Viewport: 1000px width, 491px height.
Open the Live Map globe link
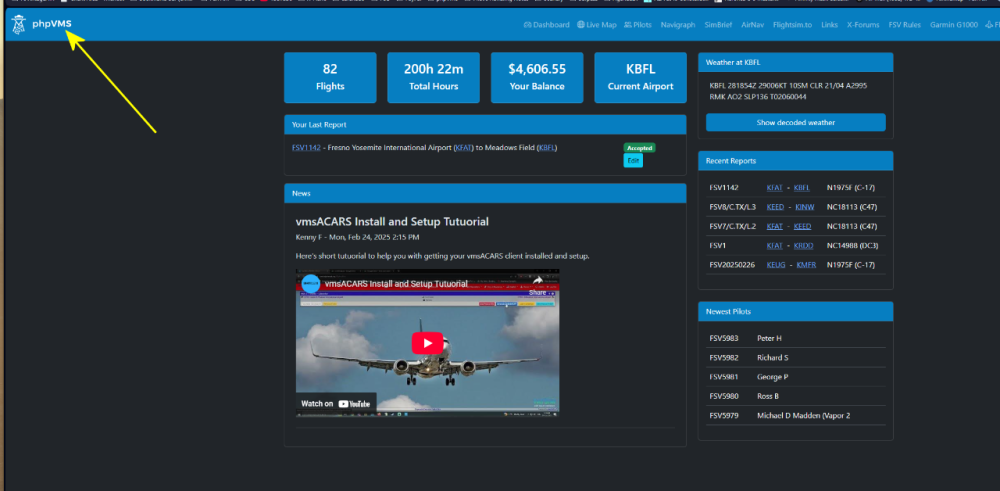[597, 25]
